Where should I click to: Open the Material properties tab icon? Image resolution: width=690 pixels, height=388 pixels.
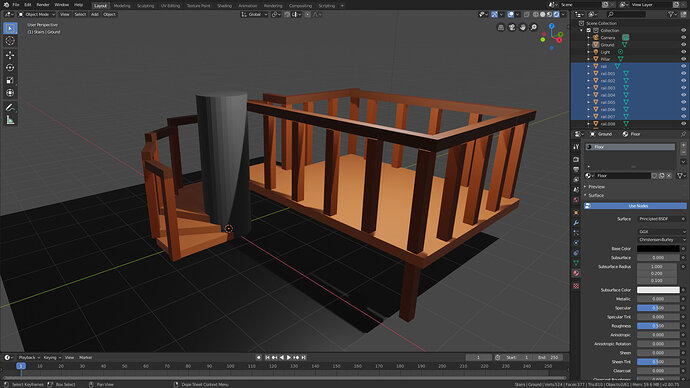tap(576, 273)
